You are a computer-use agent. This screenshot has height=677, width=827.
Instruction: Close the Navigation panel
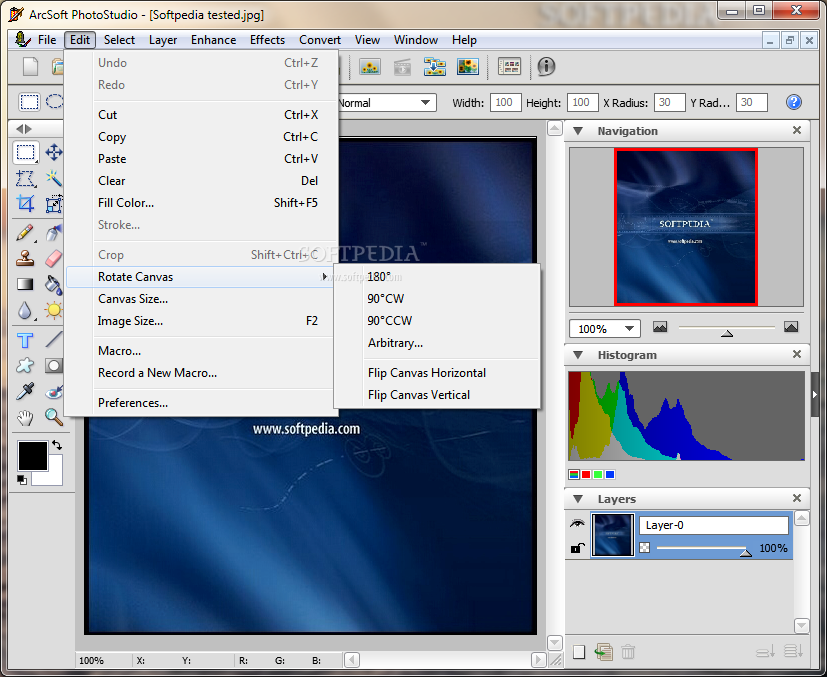[797, 130]
